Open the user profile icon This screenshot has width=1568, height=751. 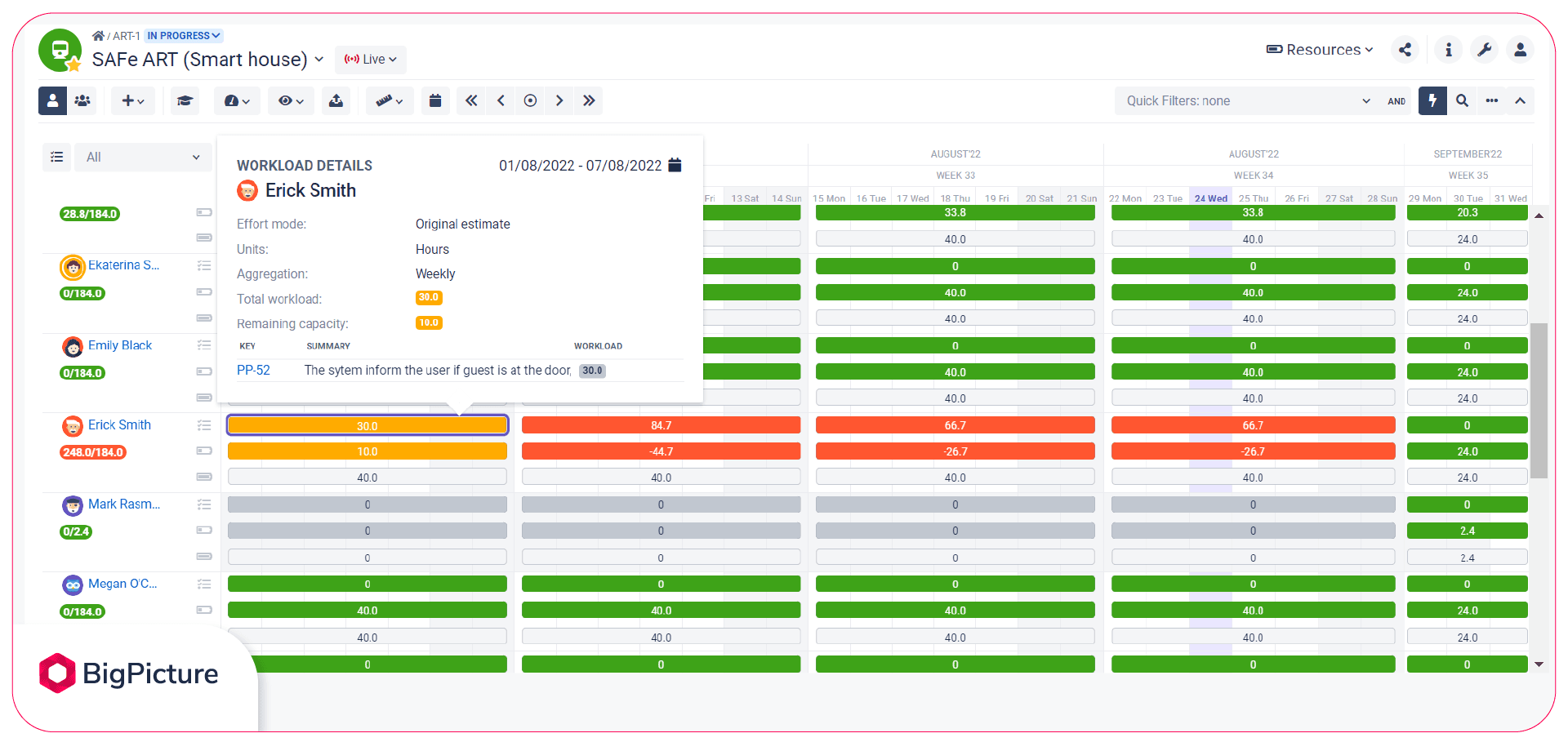[x=1520, y=50]
